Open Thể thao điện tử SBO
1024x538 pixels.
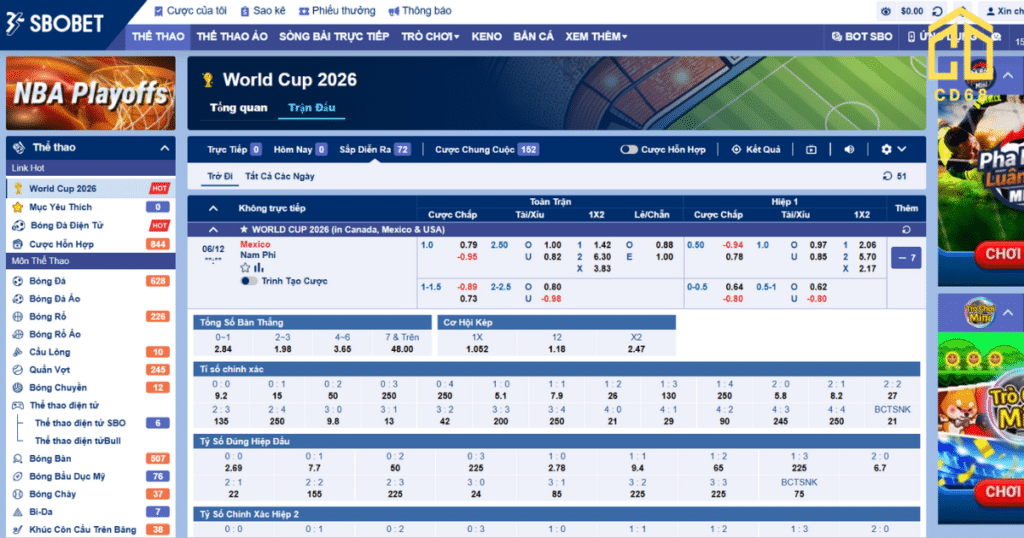click(x=80, y=423)
